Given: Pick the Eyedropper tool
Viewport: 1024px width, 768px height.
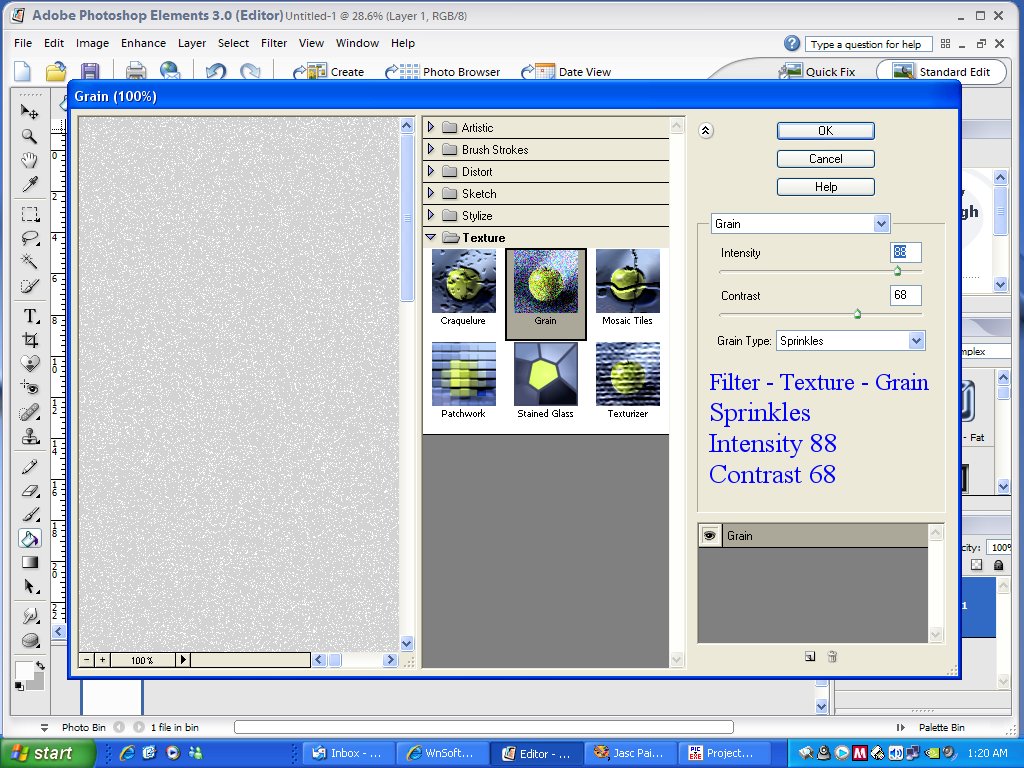Looking at the screenshot, I should pos(30,184).
